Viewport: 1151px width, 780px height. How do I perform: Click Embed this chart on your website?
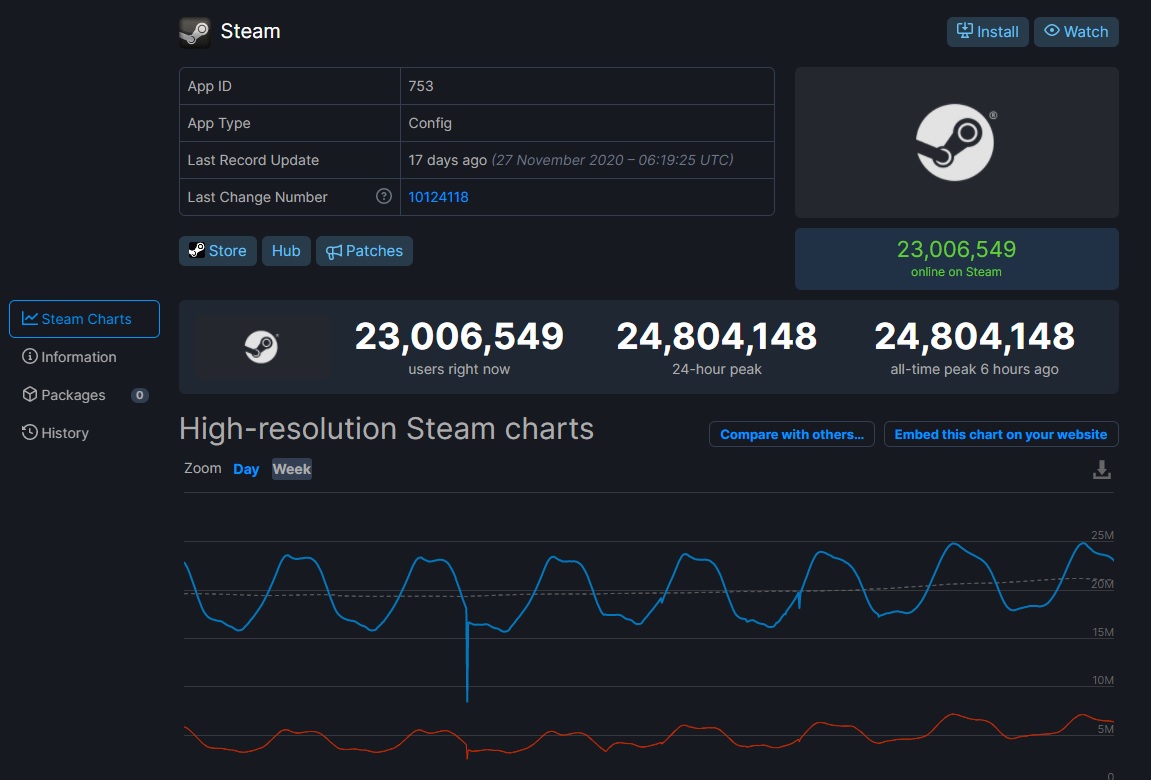coord(1001,434)
